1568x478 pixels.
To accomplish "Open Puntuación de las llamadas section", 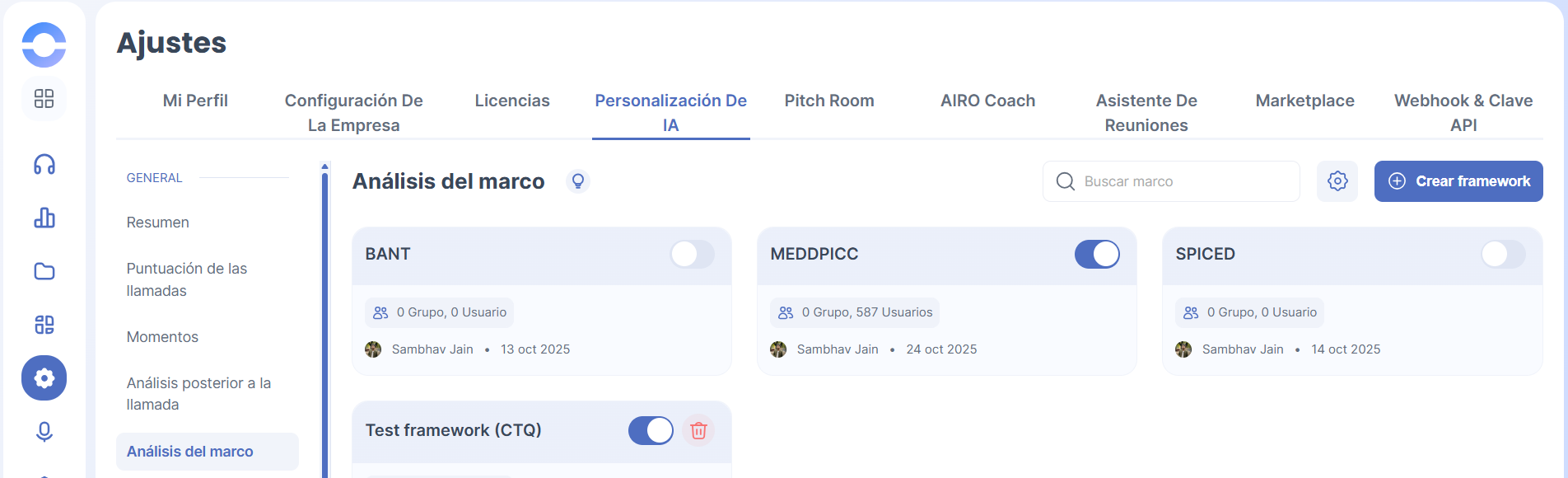I will point(187,279).
